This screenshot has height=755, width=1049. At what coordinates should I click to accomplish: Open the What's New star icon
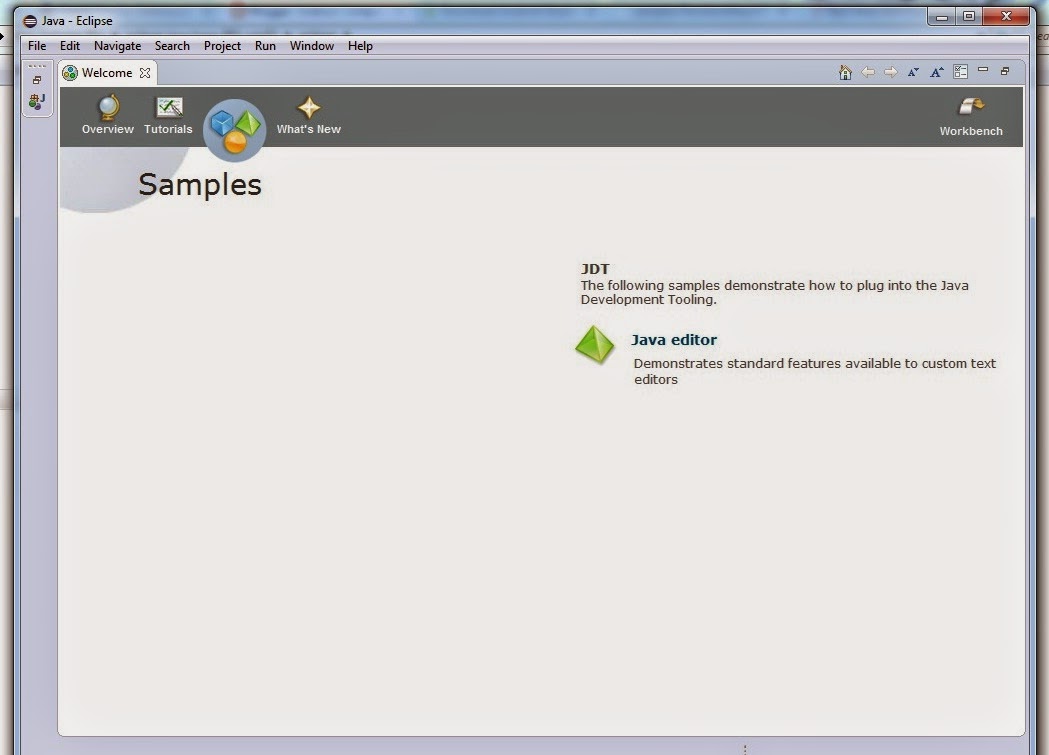point(308,108)
